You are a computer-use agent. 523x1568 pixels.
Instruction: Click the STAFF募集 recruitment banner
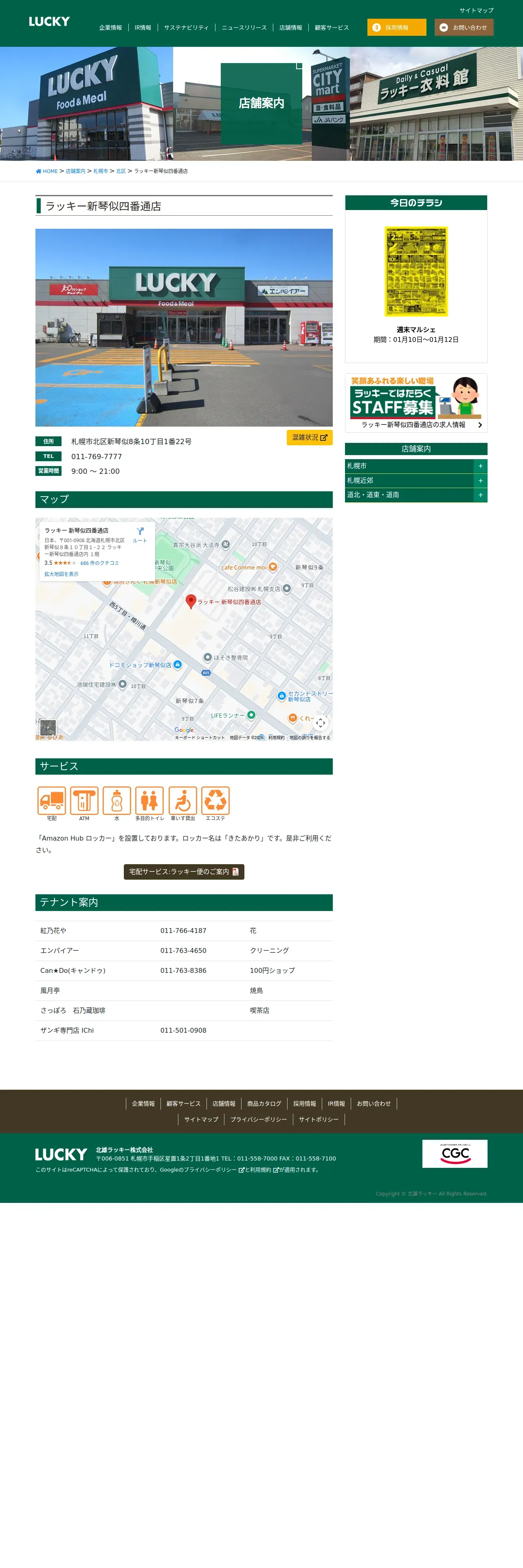416,398
